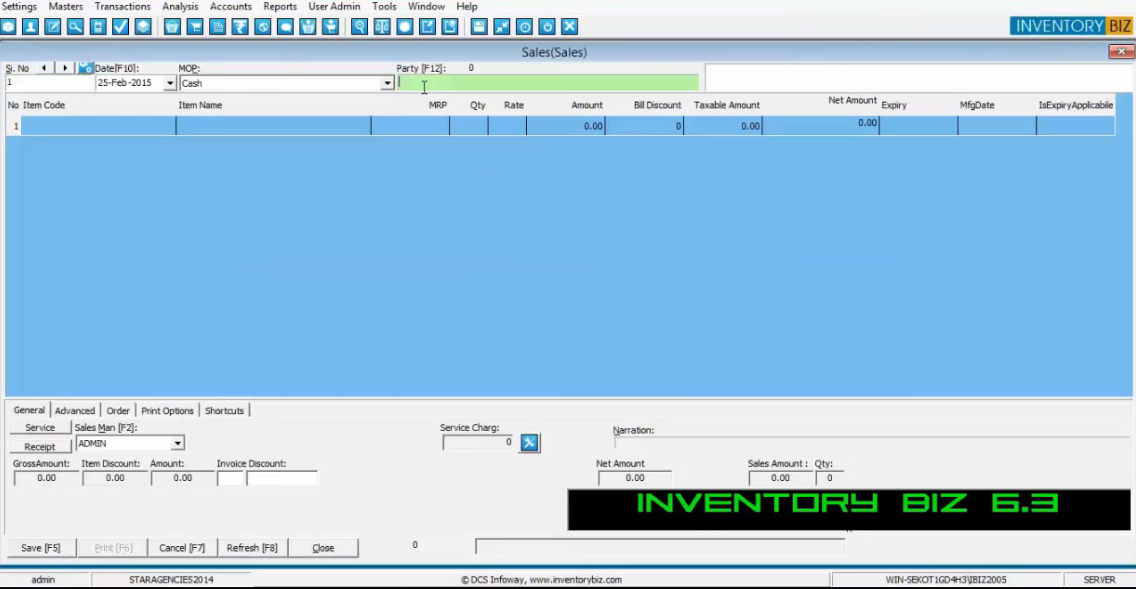Image resolution: width=1136 pixels, height=589 pixels.
Task: Go to next Sl. No with right arrow
Action: point(65,67)
